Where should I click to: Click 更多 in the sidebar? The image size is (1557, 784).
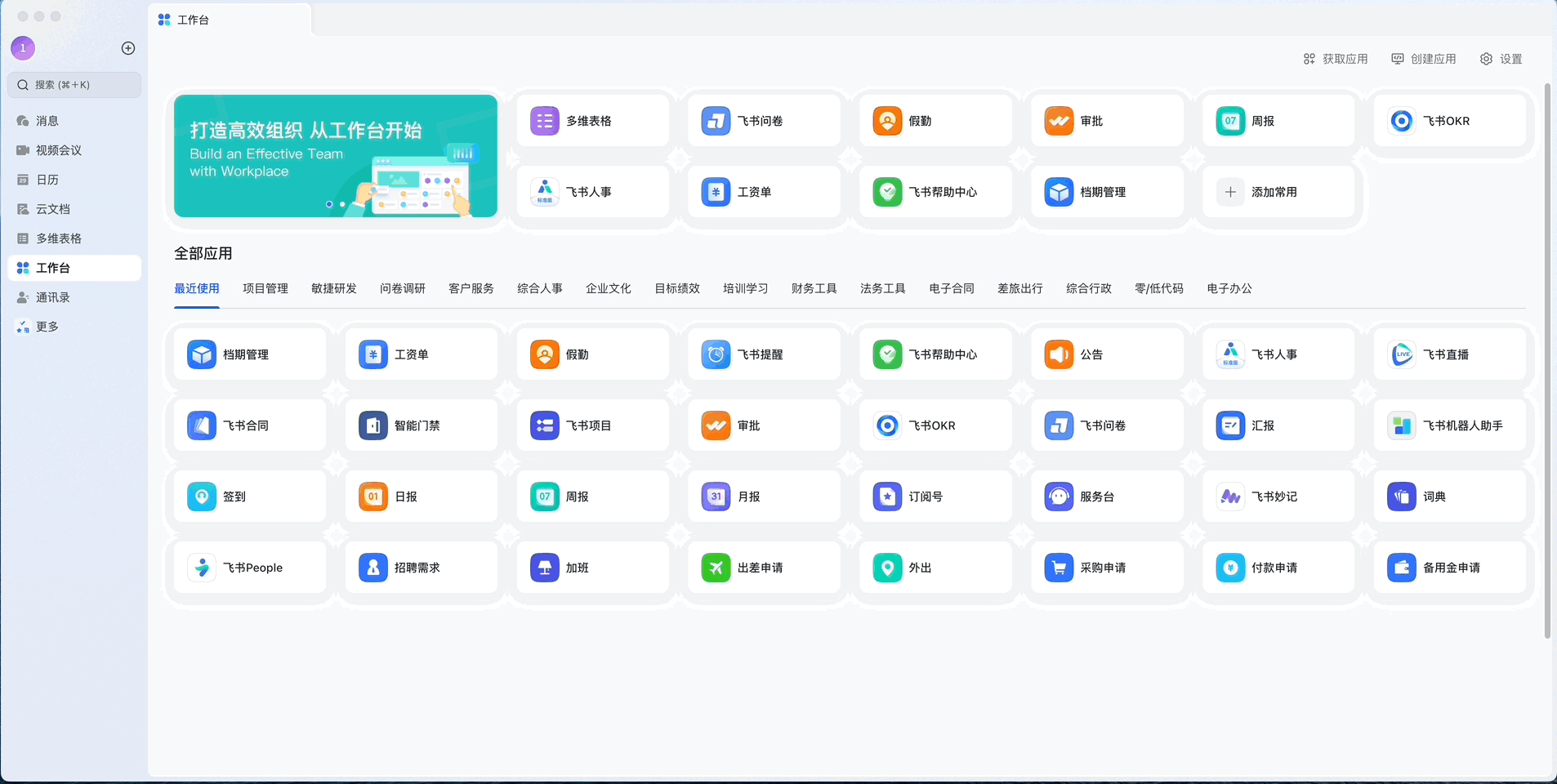(x=74, y=327)
